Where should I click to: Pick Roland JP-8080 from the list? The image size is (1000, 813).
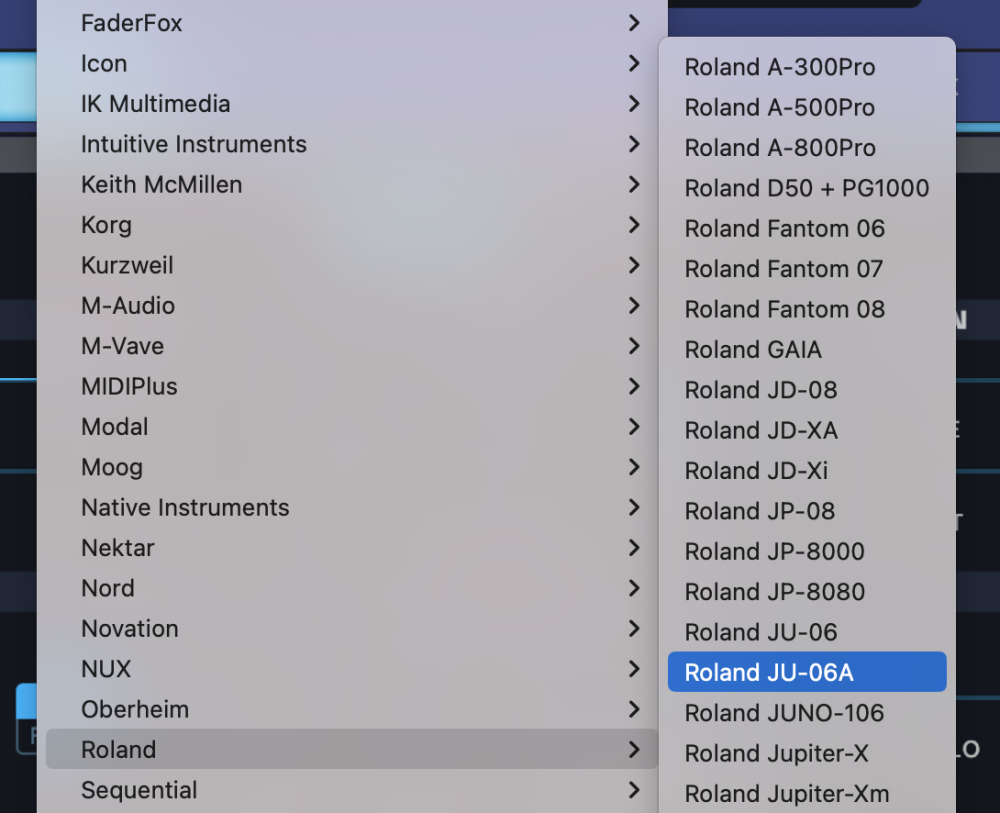point(774,592)
